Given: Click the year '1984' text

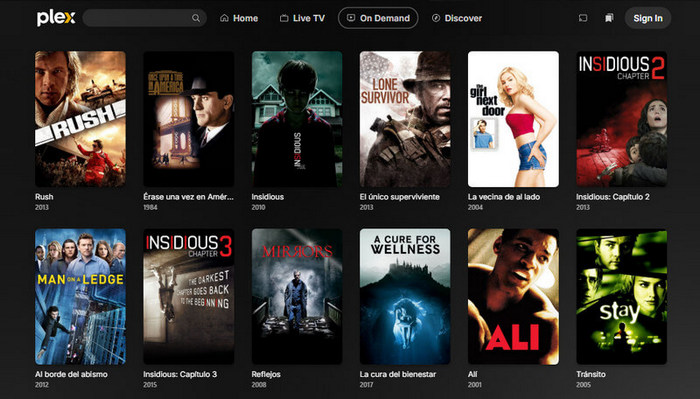Looking at the screenshot, I should [x=150, y=208].
